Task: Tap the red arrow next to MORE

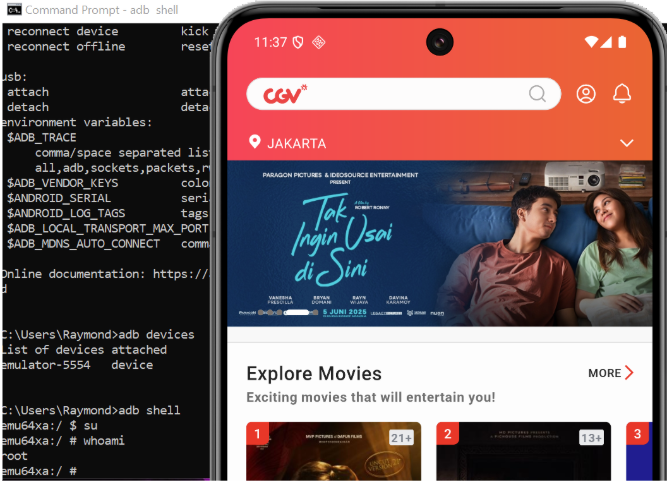Action: (629, 372)
